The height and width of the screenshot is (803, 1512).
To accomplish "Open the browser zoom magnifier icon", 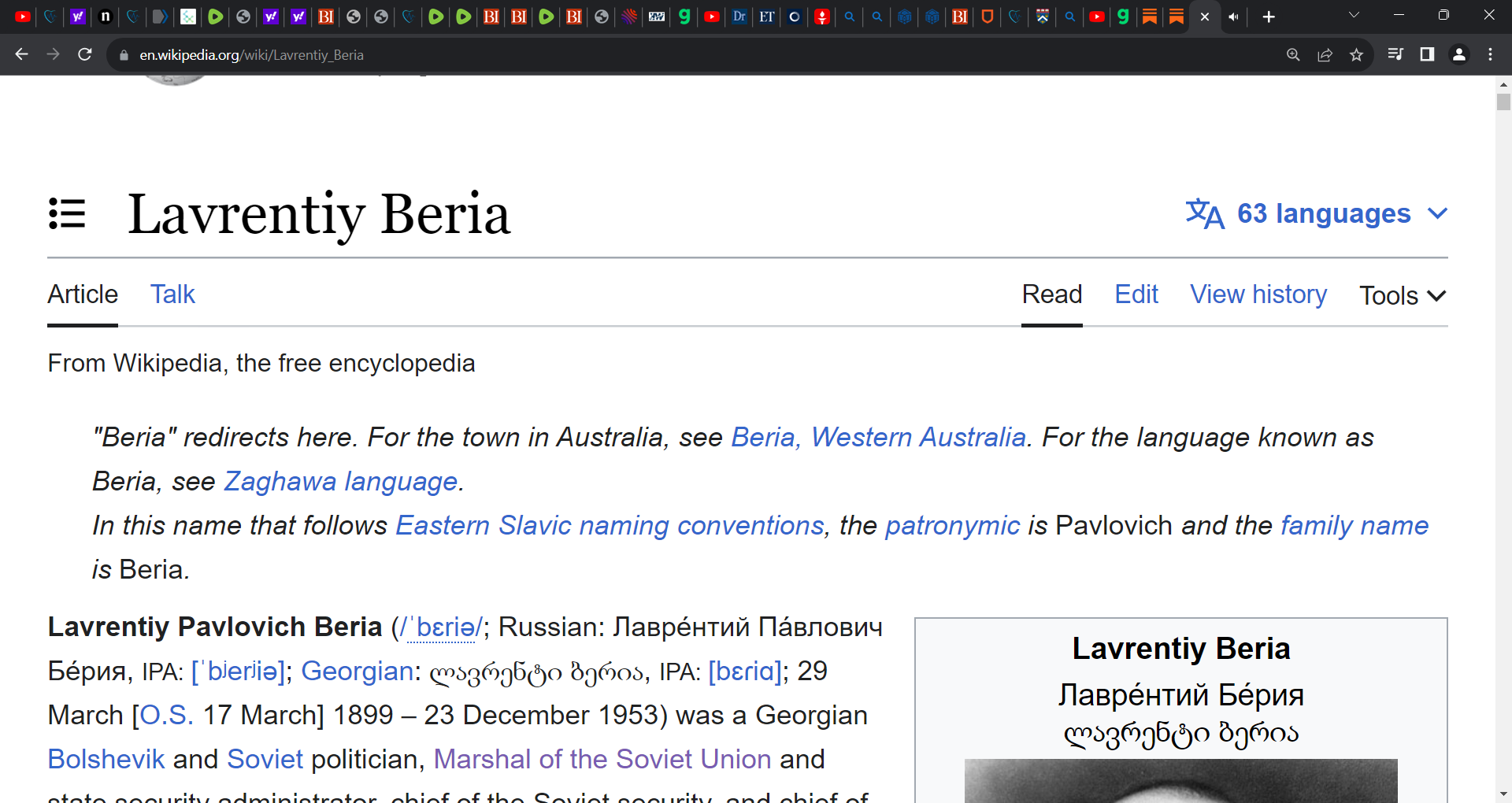I will coord(1293,54).
